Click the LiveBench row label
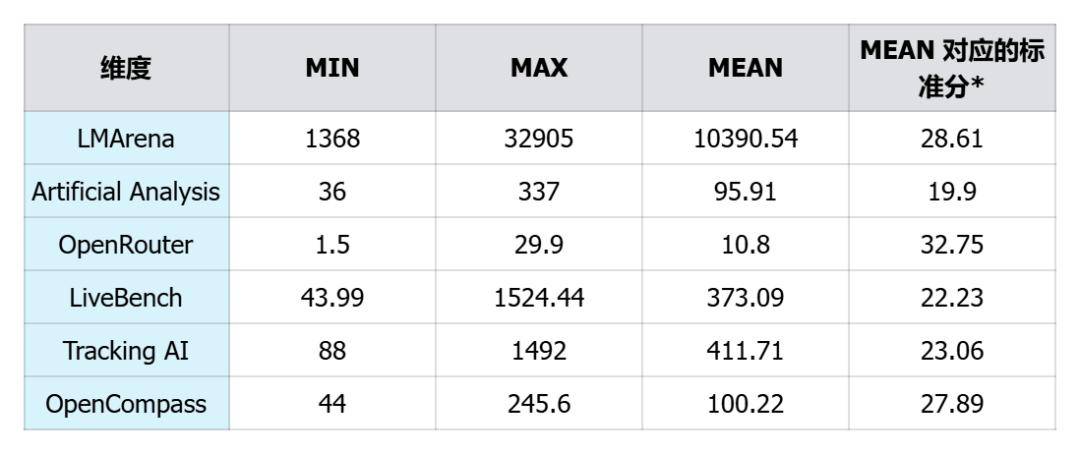Image resolution: width=1080 pixels, height=454 pixels. 126,298
